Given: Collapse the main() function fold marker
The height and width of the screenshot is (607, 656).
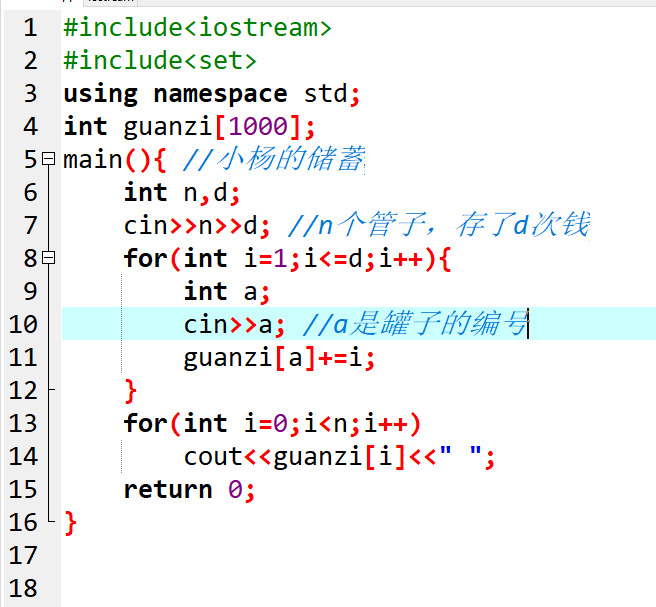Looking at the screenshot, I should point(48,159).
